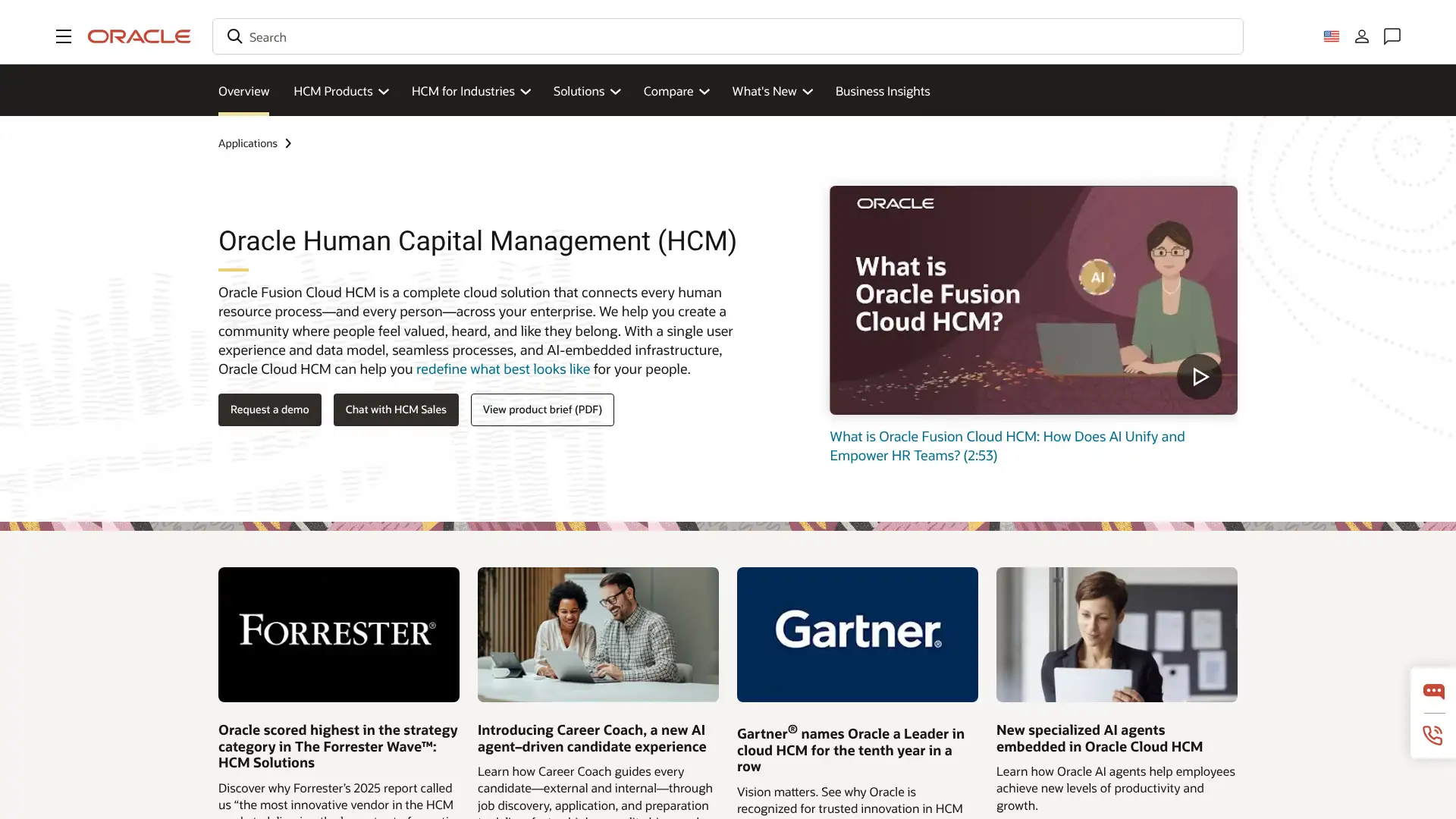Open the Career Coach card photo
This screenshot has height=819, width=1456.
click(598, 635)
